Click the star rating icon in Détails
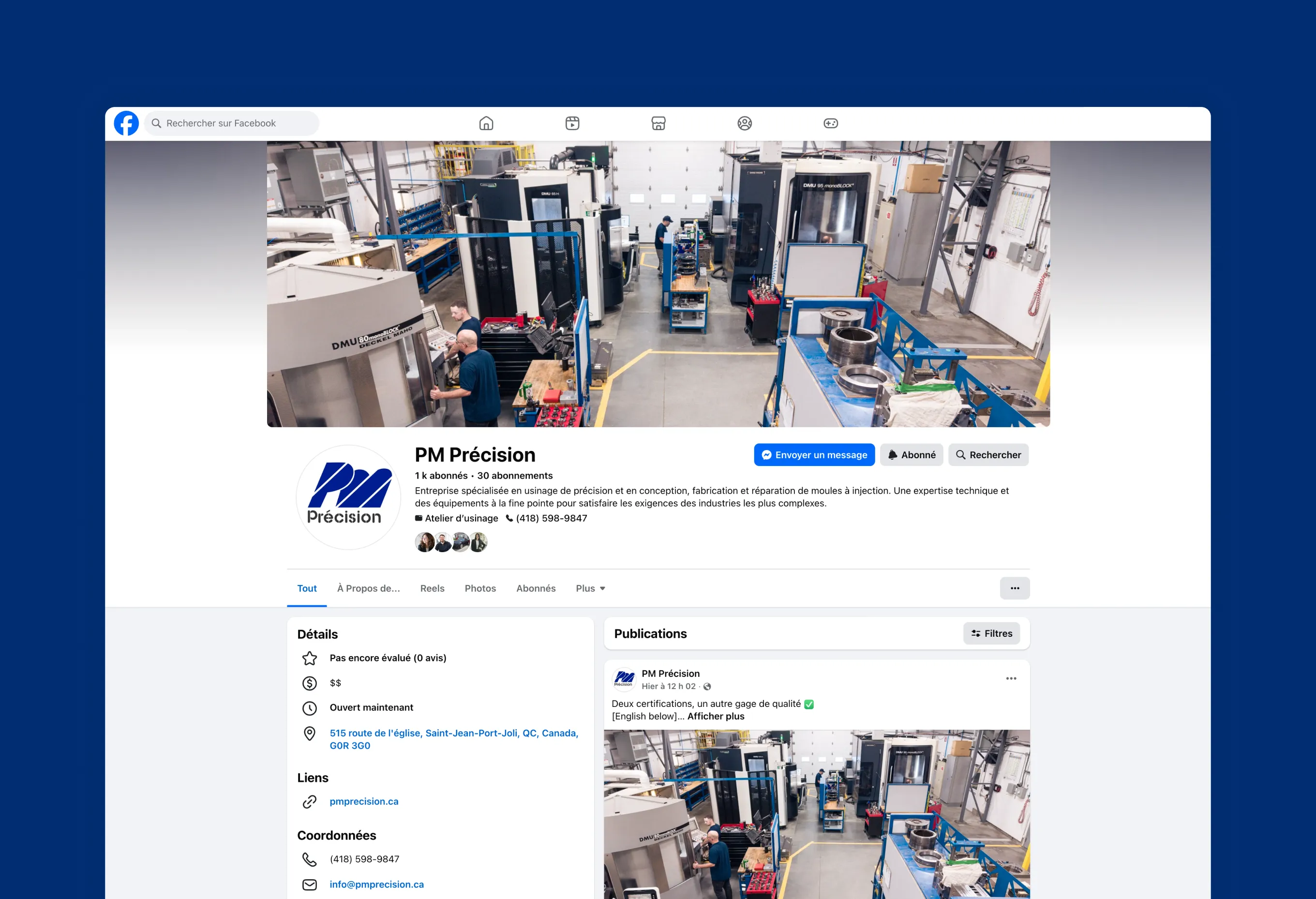Screen dimensions: 1316x899 tap(310, 658)
